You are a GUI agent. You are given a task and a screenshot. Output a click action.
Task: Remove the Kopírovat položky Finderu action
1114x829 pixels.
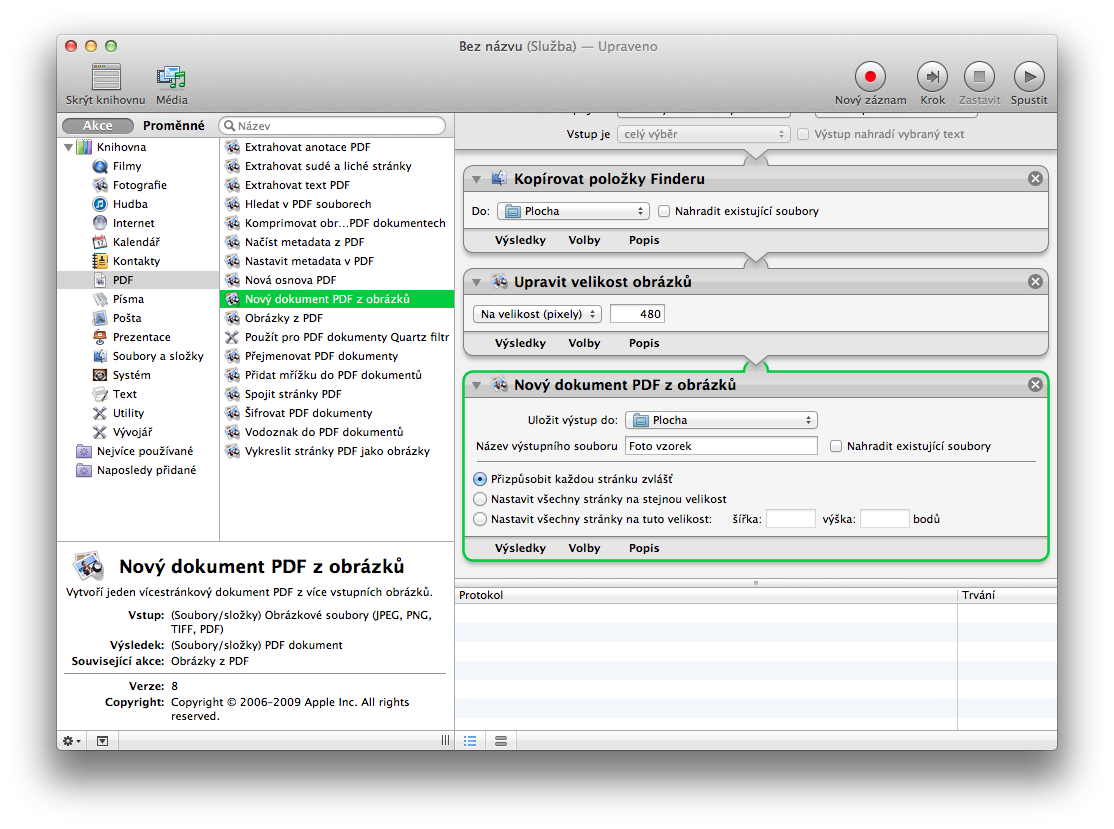[x=1035, y=179]
